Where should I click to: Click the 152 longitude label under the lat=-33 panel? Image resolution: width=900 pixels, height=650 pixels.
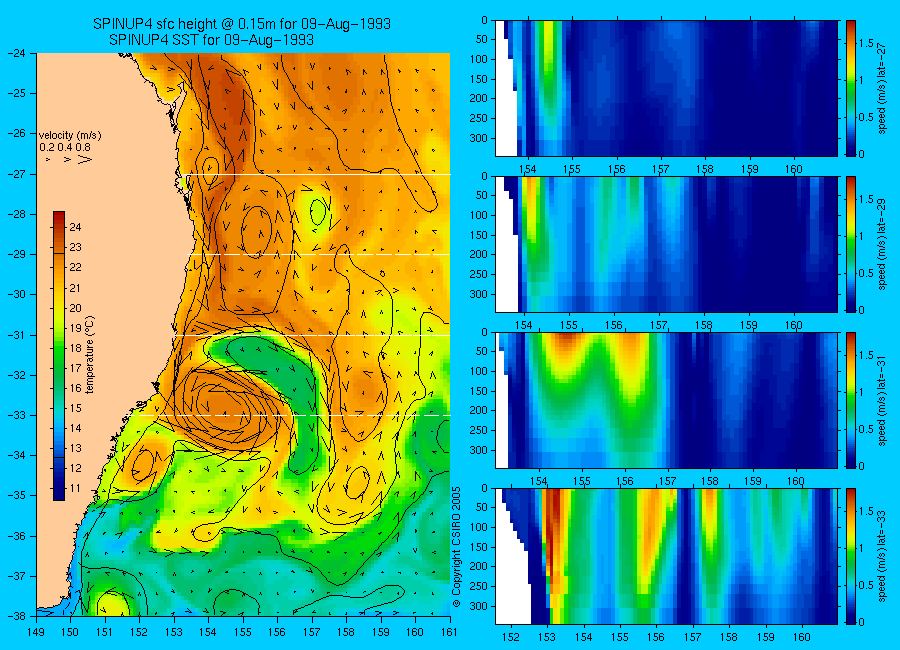pos(511,637)
